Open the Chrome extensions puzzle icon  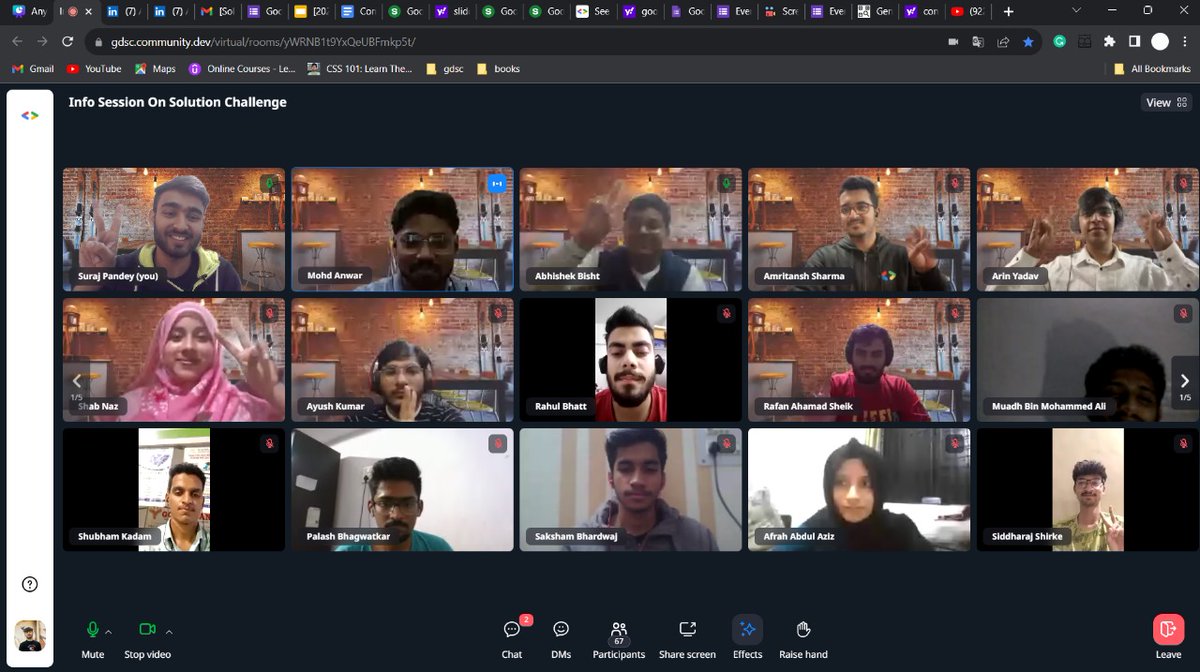(x=1109, y=42)
